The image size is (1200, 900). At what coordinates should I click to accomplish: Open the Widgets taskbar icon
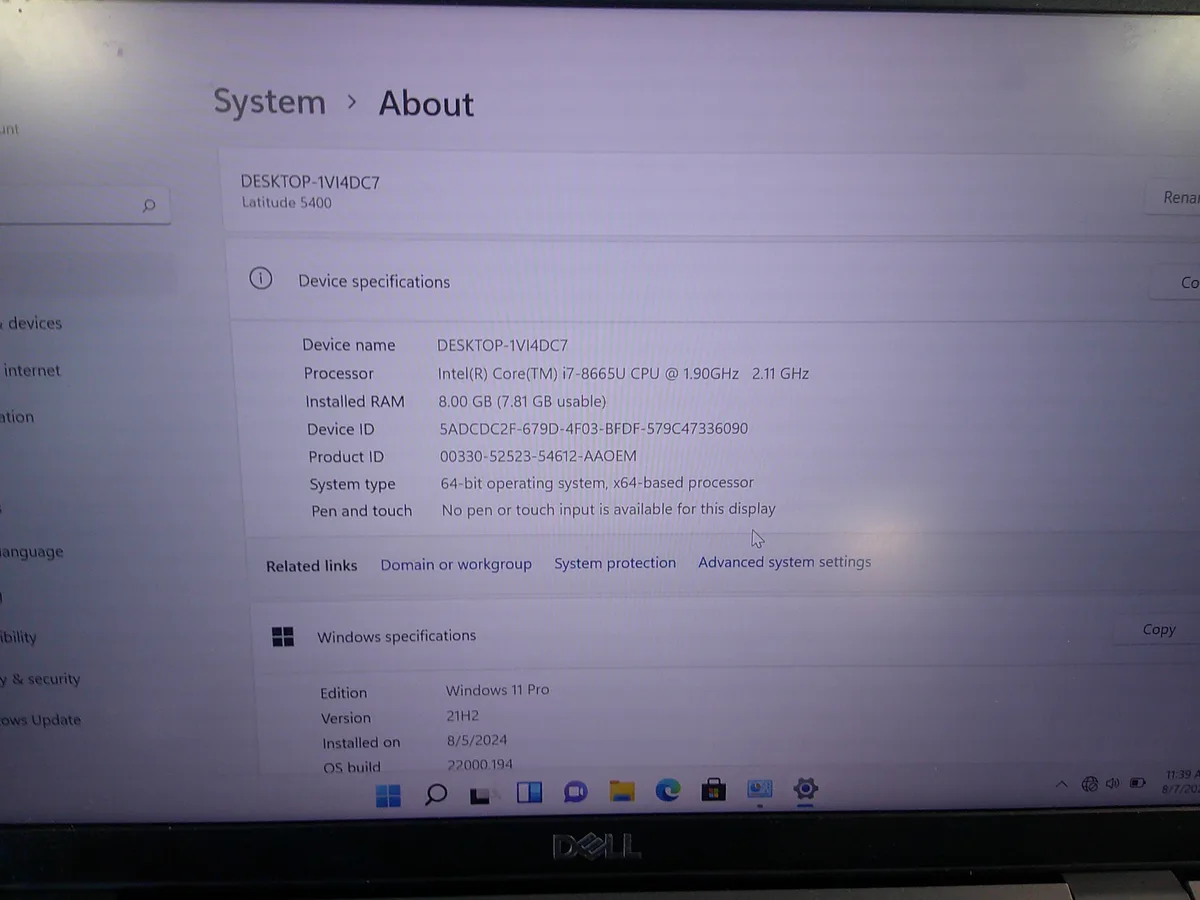(x=529, y=793)
